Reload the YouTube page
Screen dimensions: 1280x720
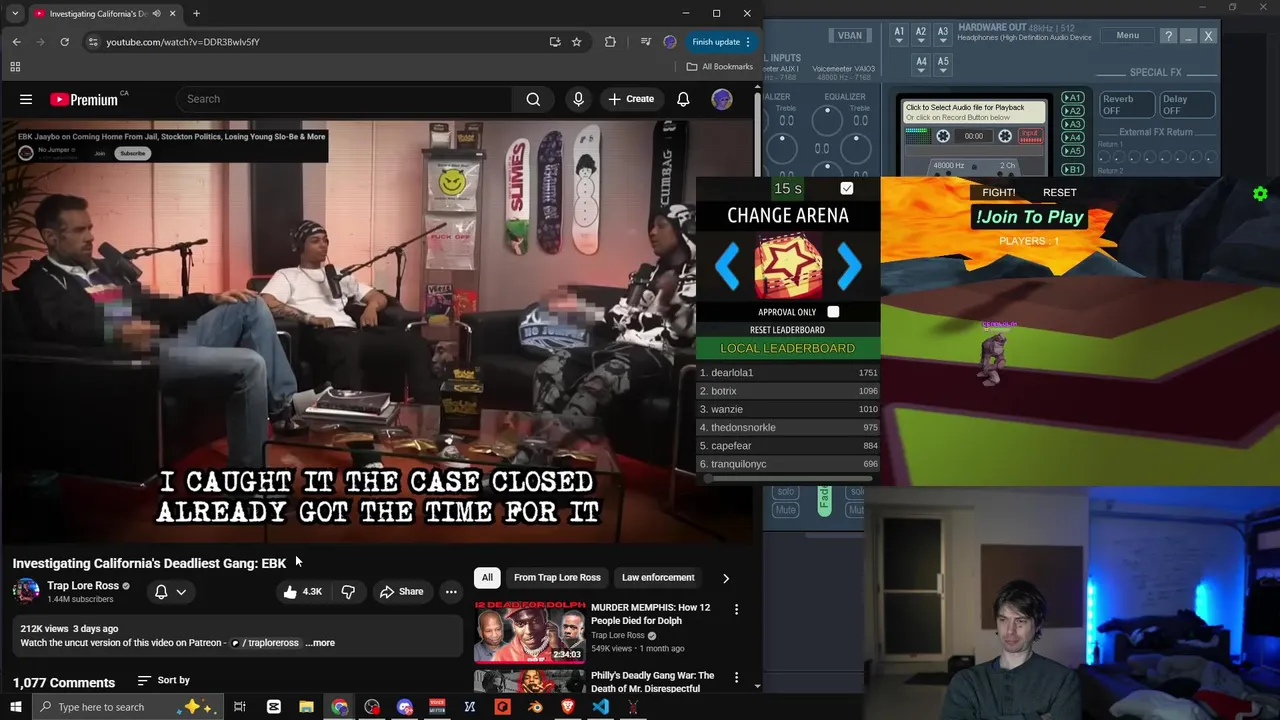pos(64,42)
